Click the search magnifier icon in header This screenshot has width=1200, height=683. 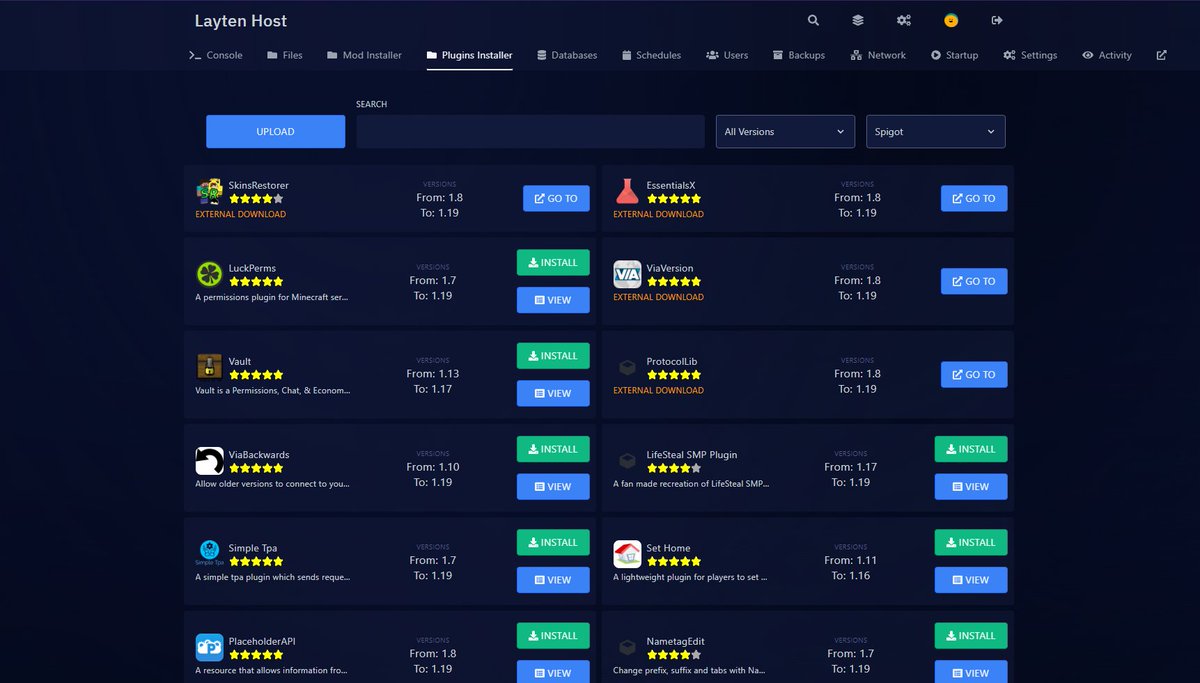click(x=813, y=20)
